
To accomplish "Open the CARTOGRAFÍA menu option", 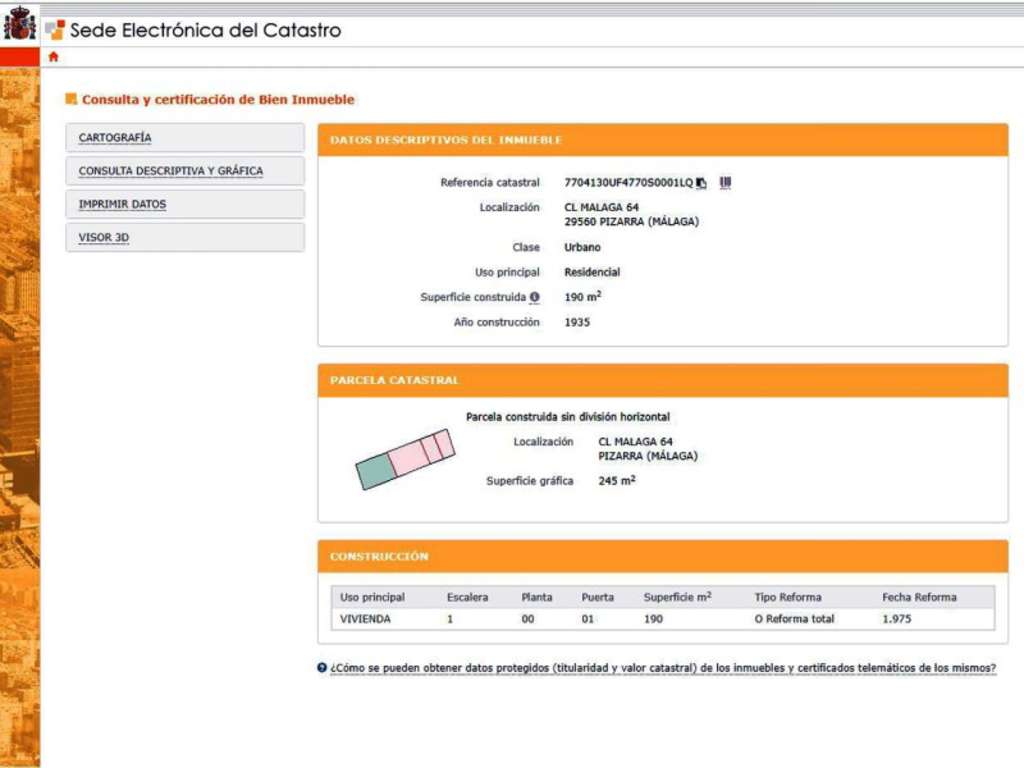I will tap(115, 138).
